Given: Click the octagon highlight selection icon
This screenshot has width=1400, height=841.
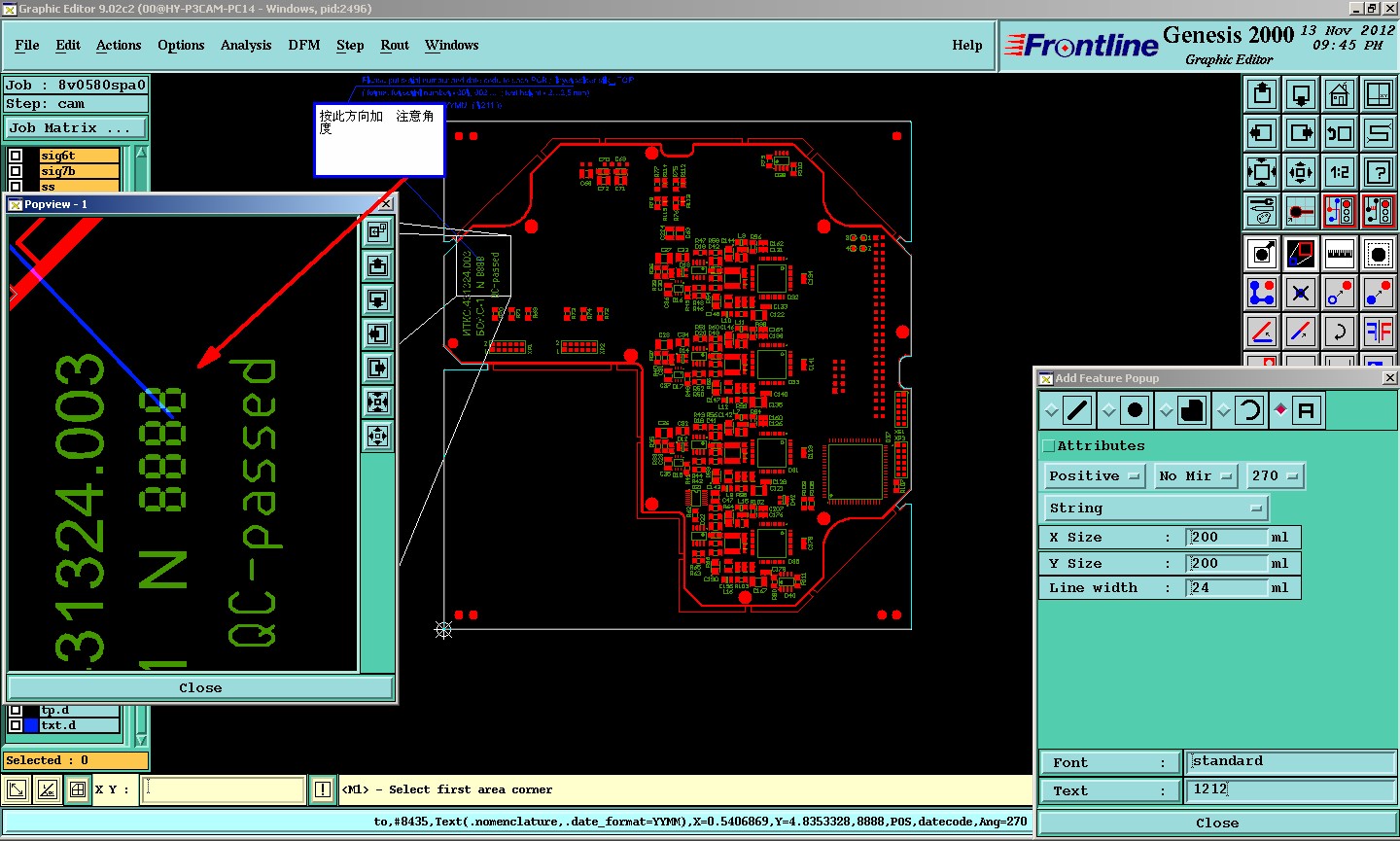Looking at the screenshot, I should click(1379, 254).
